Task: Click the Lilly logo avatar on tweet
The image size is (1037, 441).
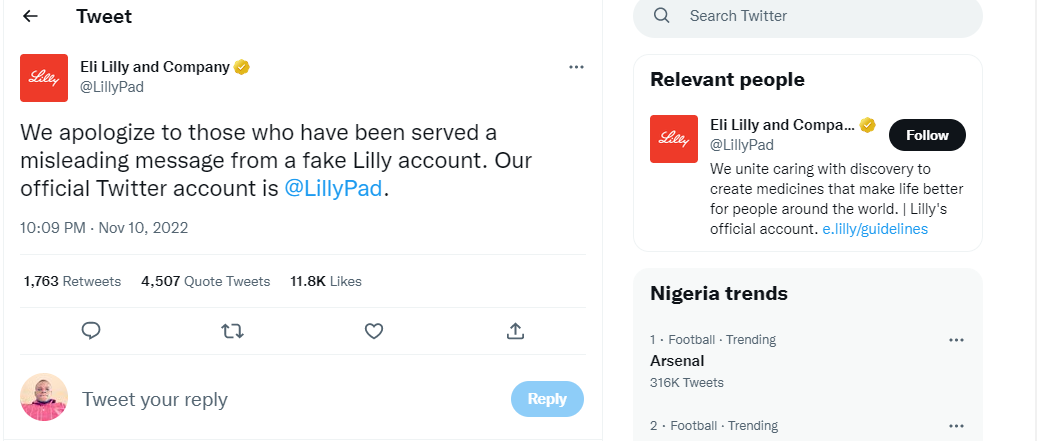Action: tap(44, 78)
